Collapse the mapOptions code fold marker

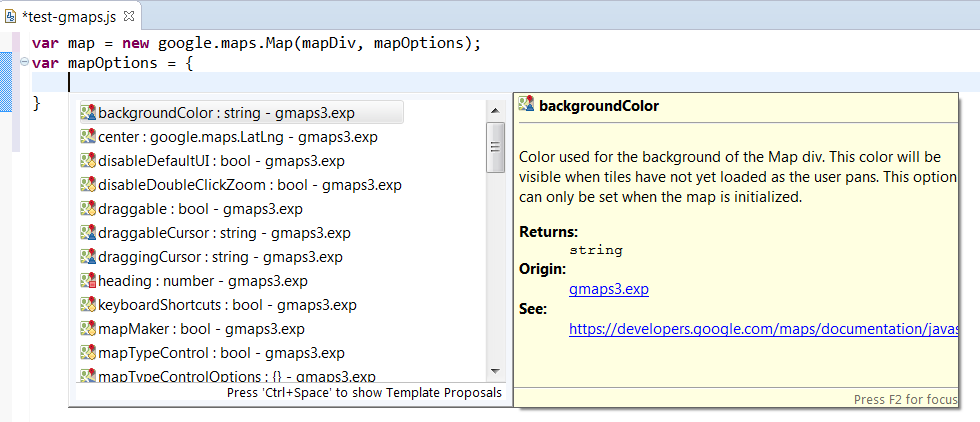[24, 61]
